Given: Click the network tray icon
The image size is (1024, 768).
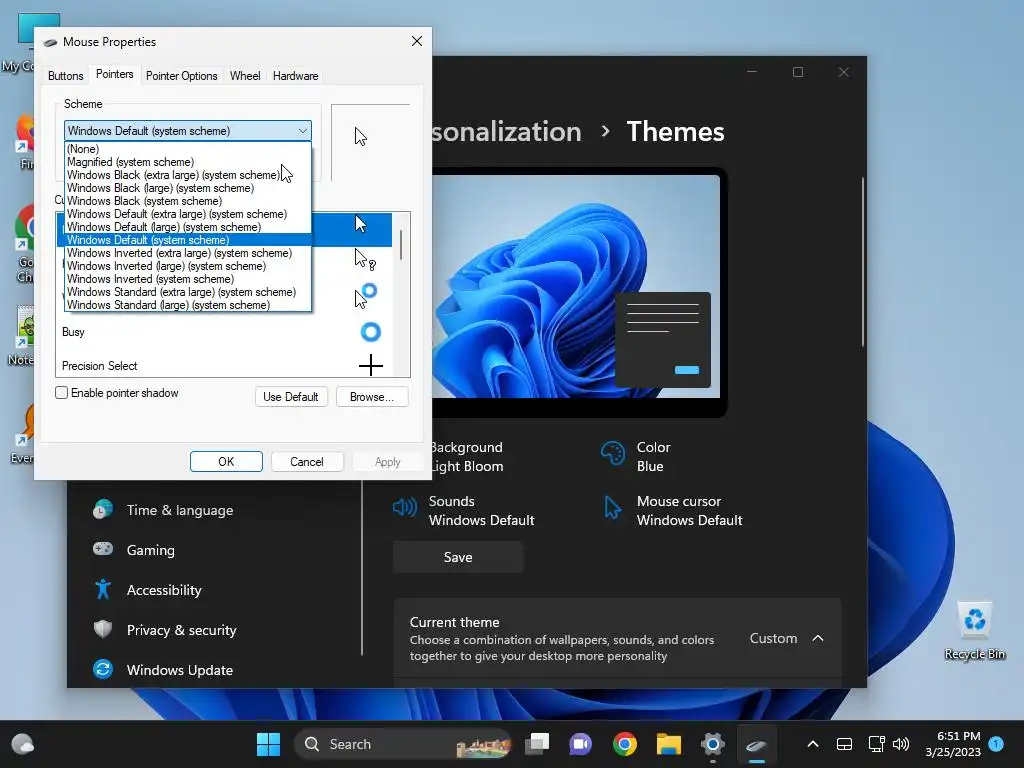Looking at the screenshot, I should pos(876,744).
